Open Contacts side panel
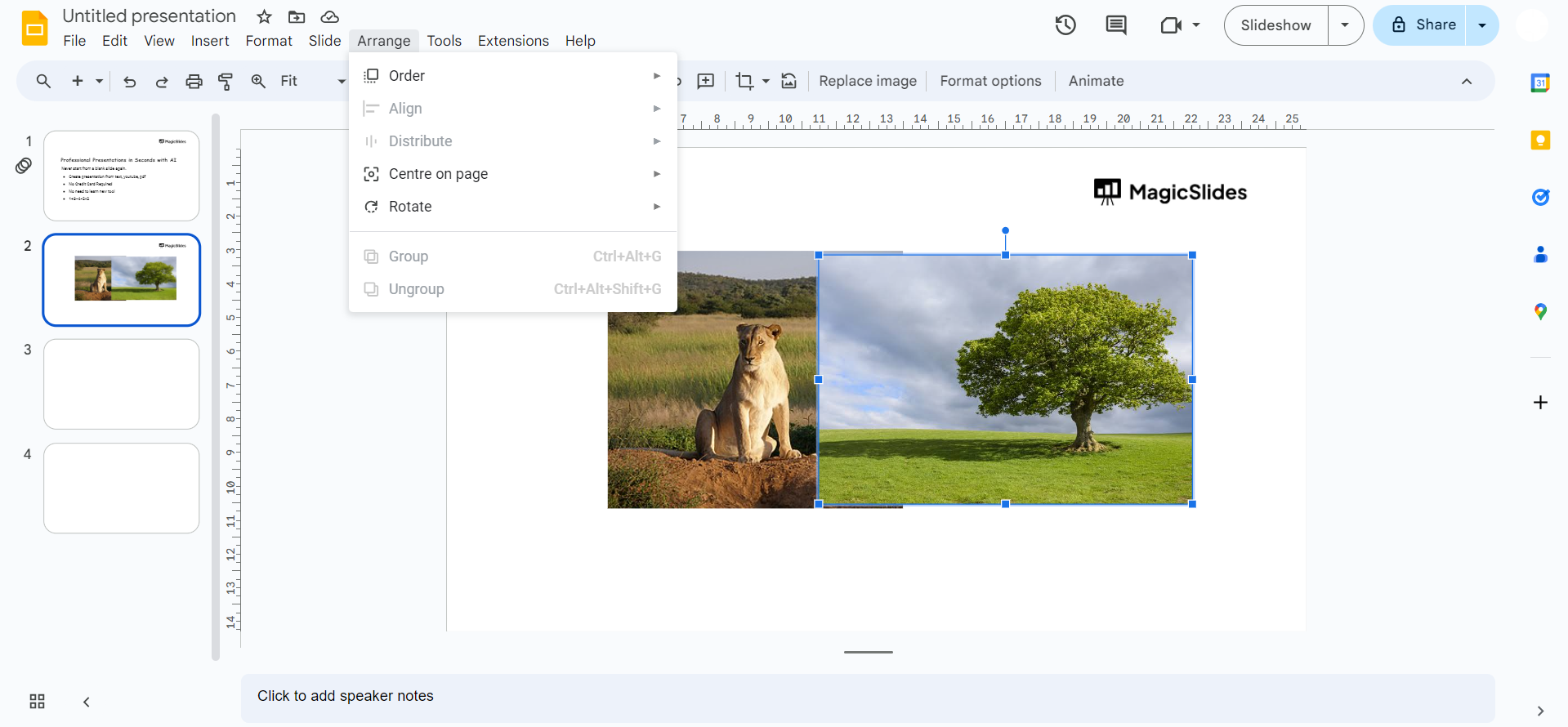Viewport: 1568px width, 727px height. [1540, 254]
